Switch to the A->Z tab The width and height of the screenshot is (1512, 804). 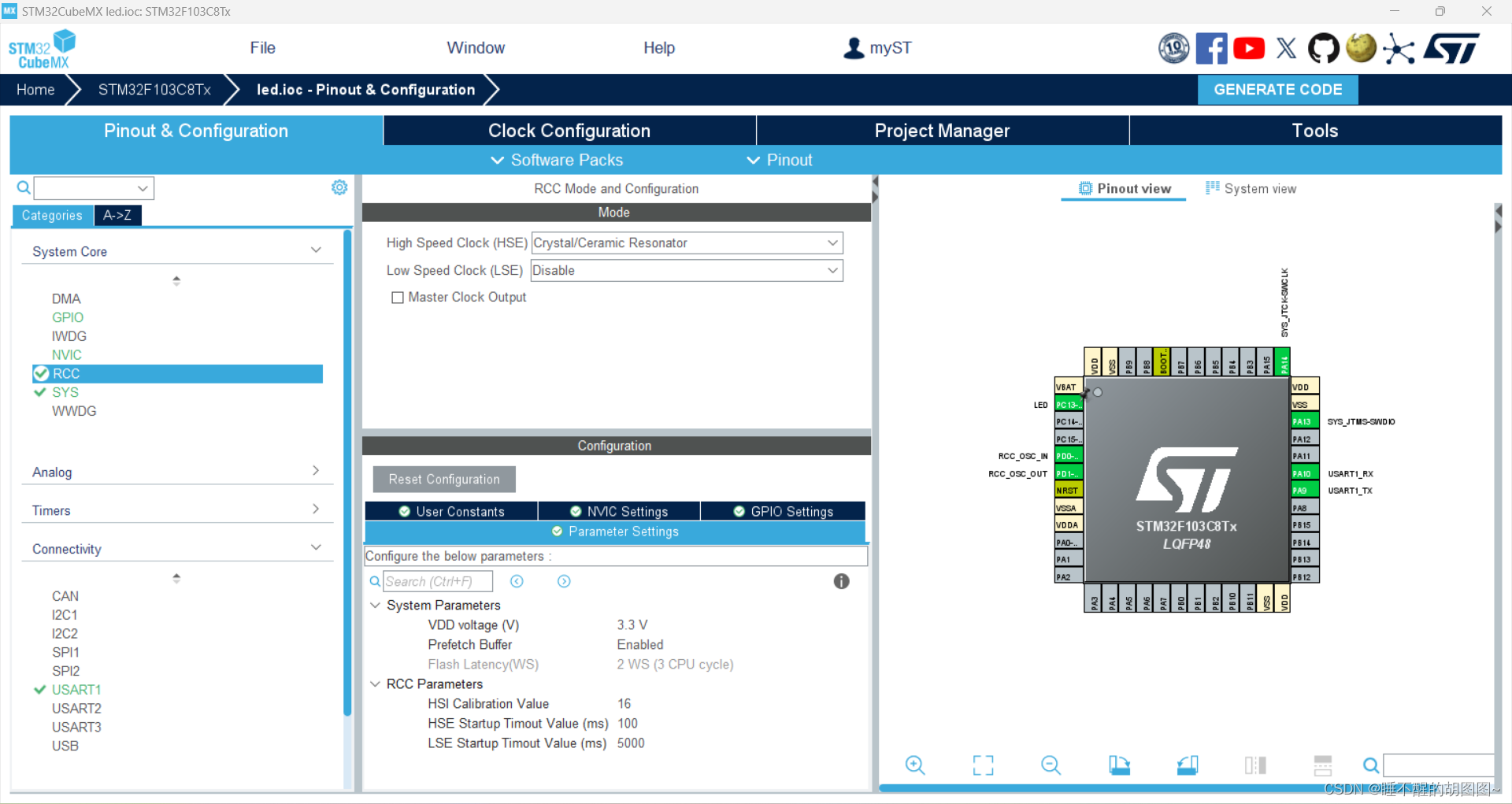click(x=117, y=215)
